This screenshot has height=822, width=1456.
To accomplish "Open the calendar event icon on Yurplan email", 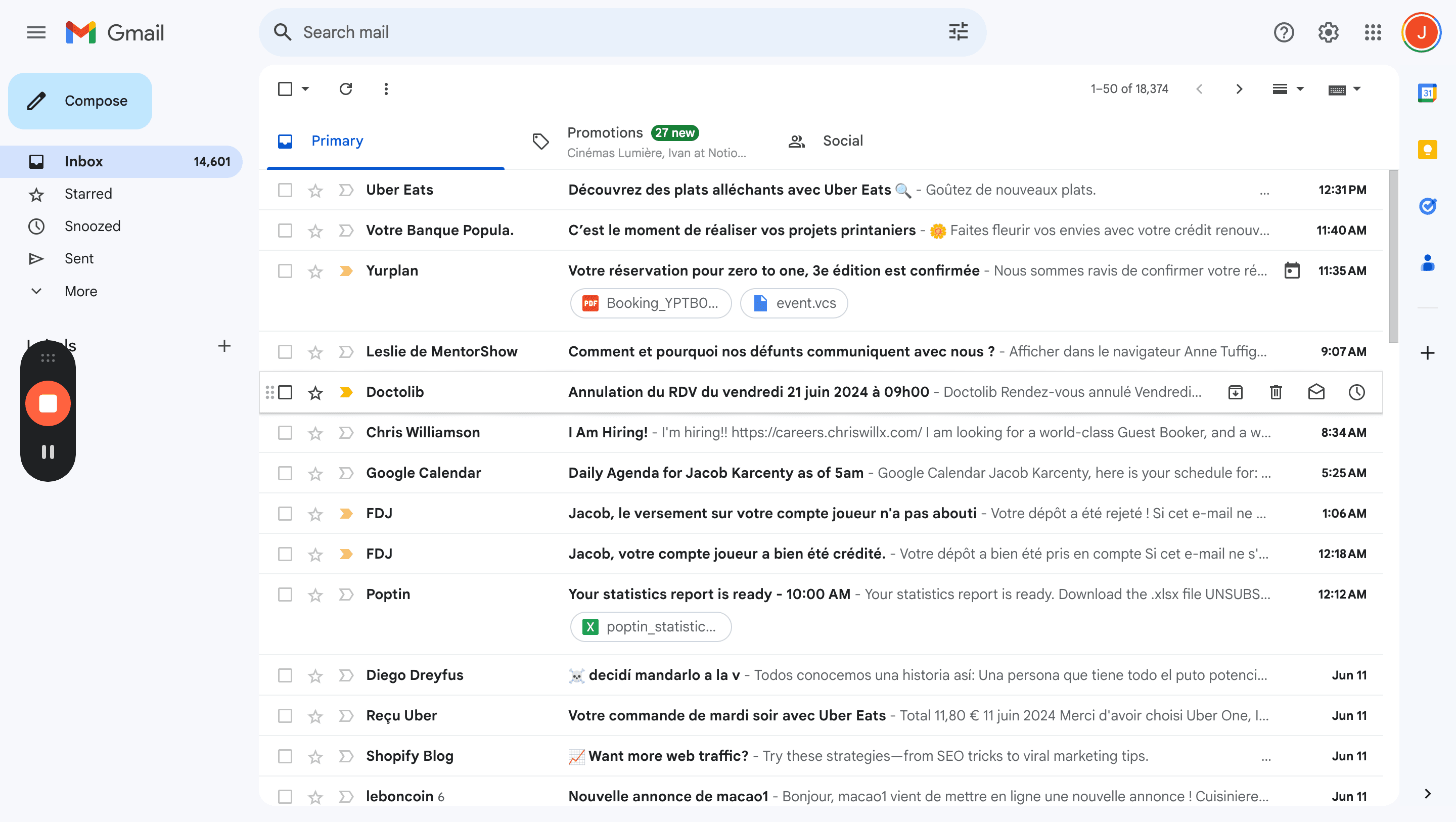I will pos(1292,270).
